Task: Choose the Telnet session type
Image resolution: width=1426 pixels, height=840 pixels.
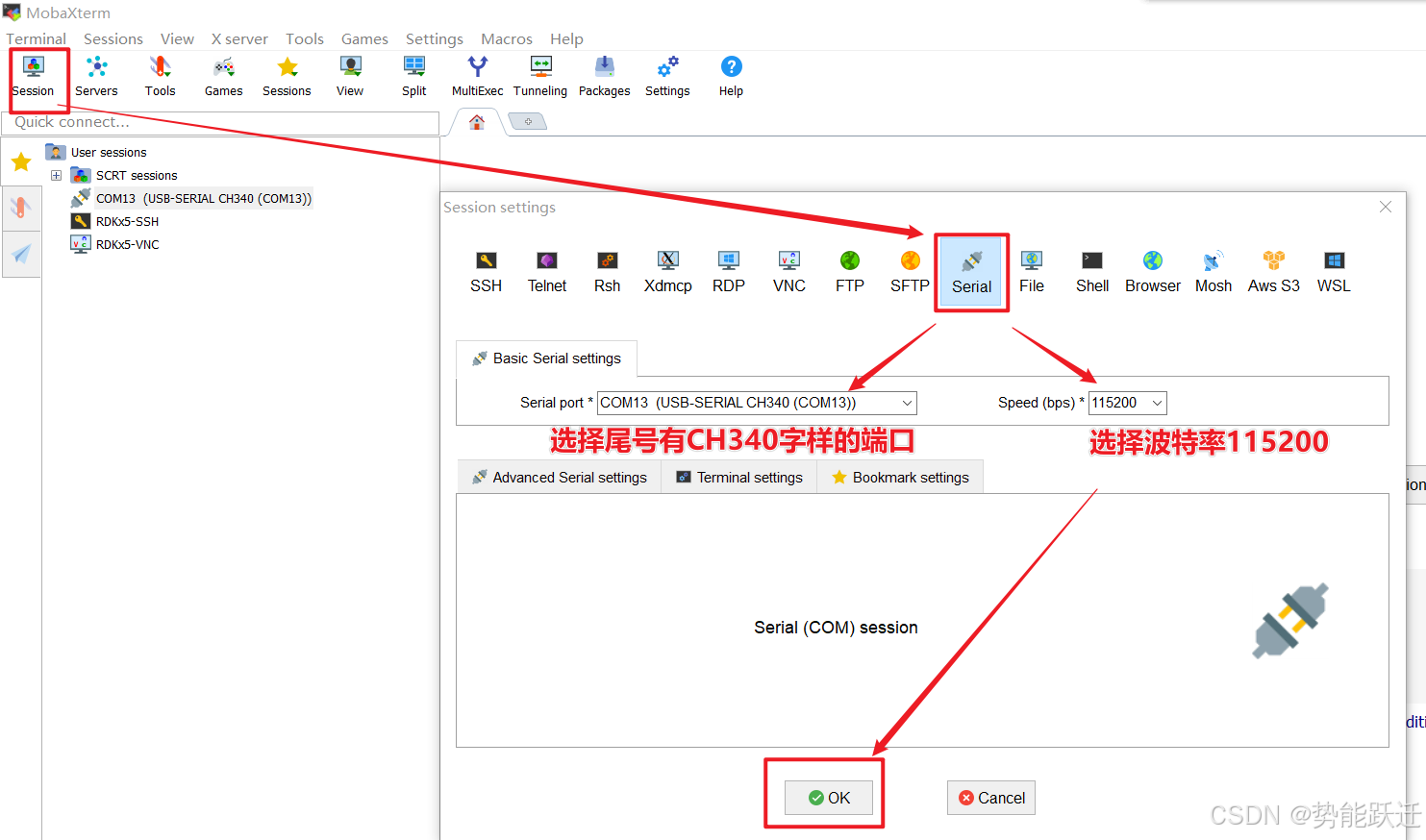Action: coord(547,272)
